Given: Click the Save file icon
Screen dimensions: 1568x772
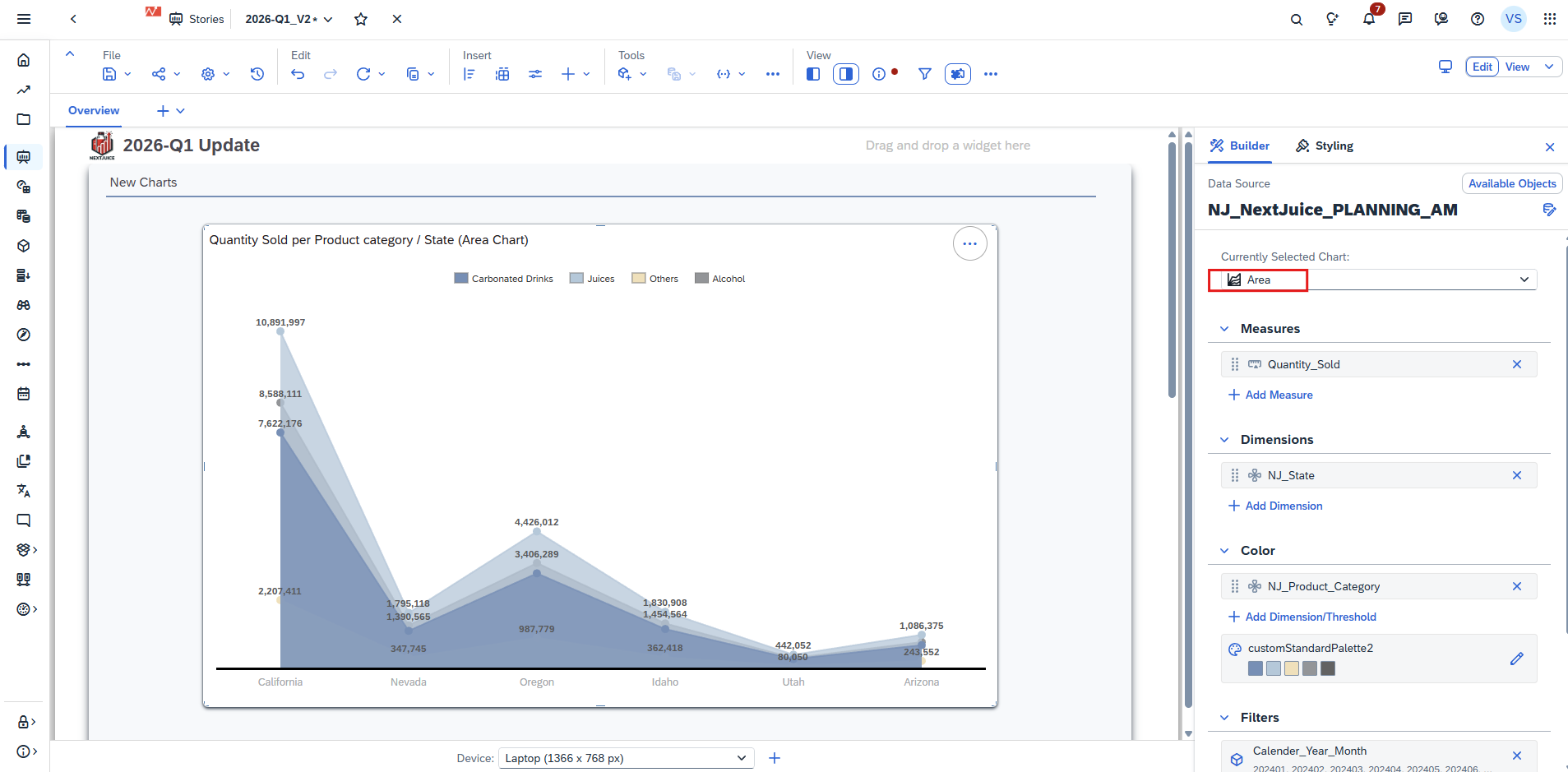Looking at the screenshot, I should click(109, 74).
